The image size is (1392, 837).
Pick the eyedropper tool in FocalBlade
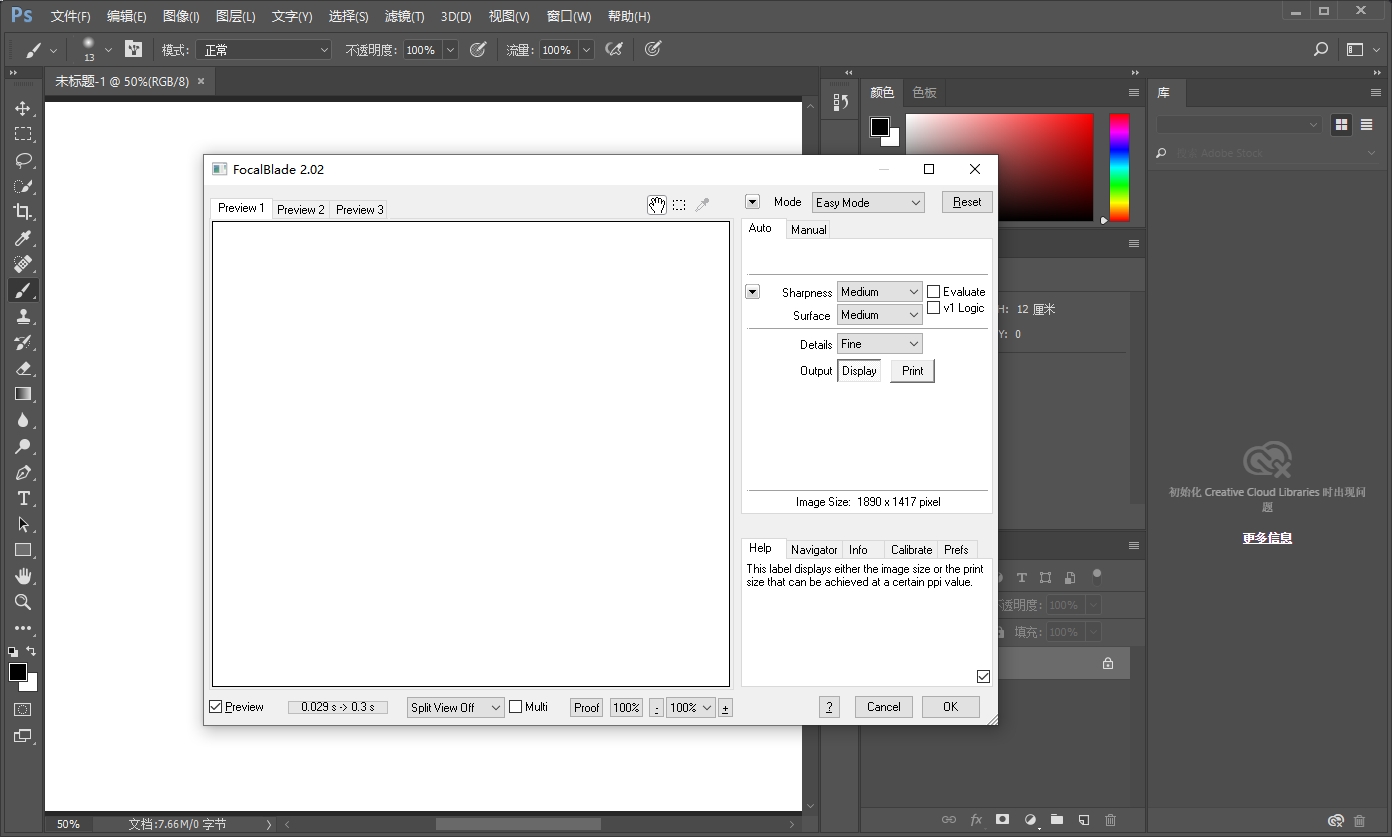click(702, 205)
